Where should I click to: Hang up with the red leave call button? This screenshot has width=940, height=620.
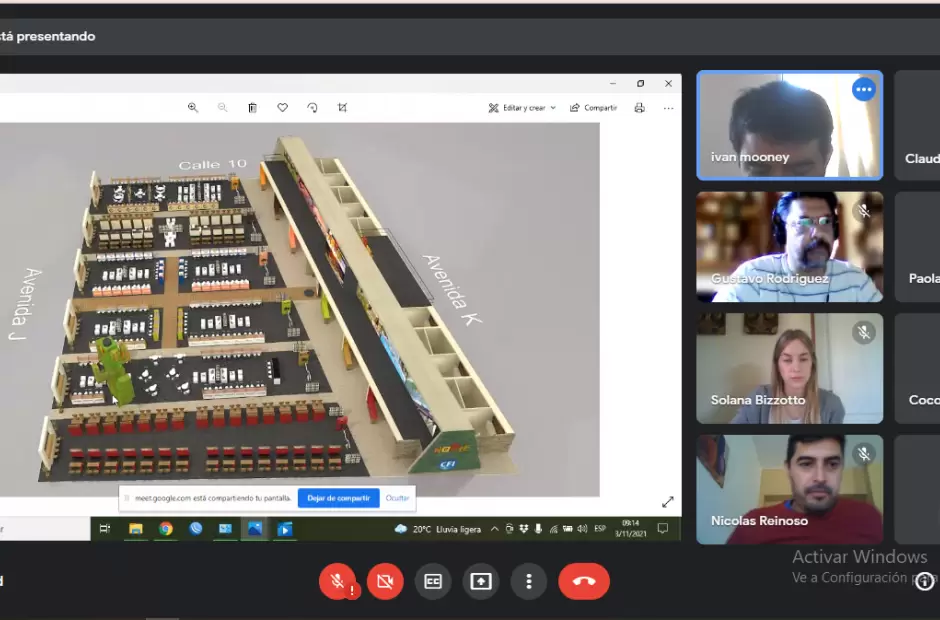(584, 581)
